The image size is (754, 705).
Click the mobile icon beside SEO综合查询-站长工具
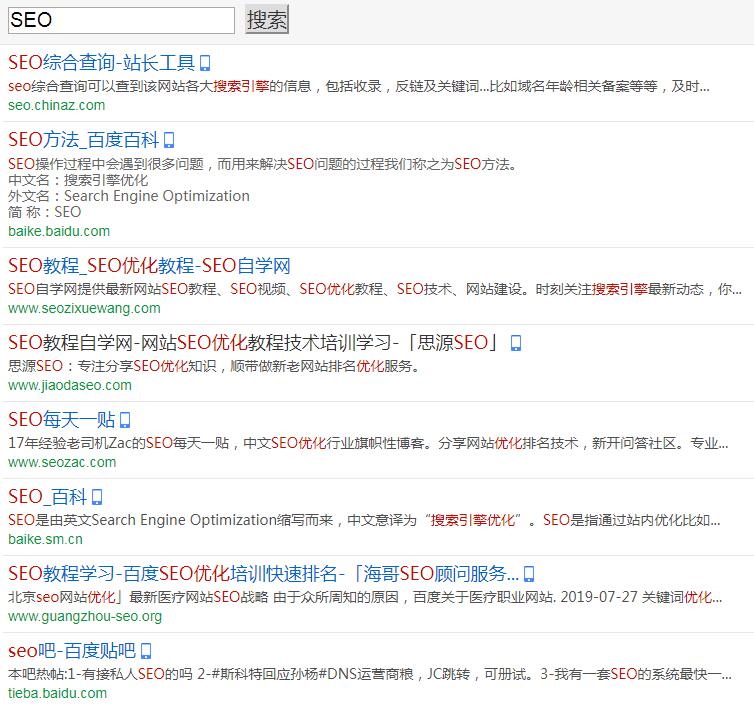(205, 63)
